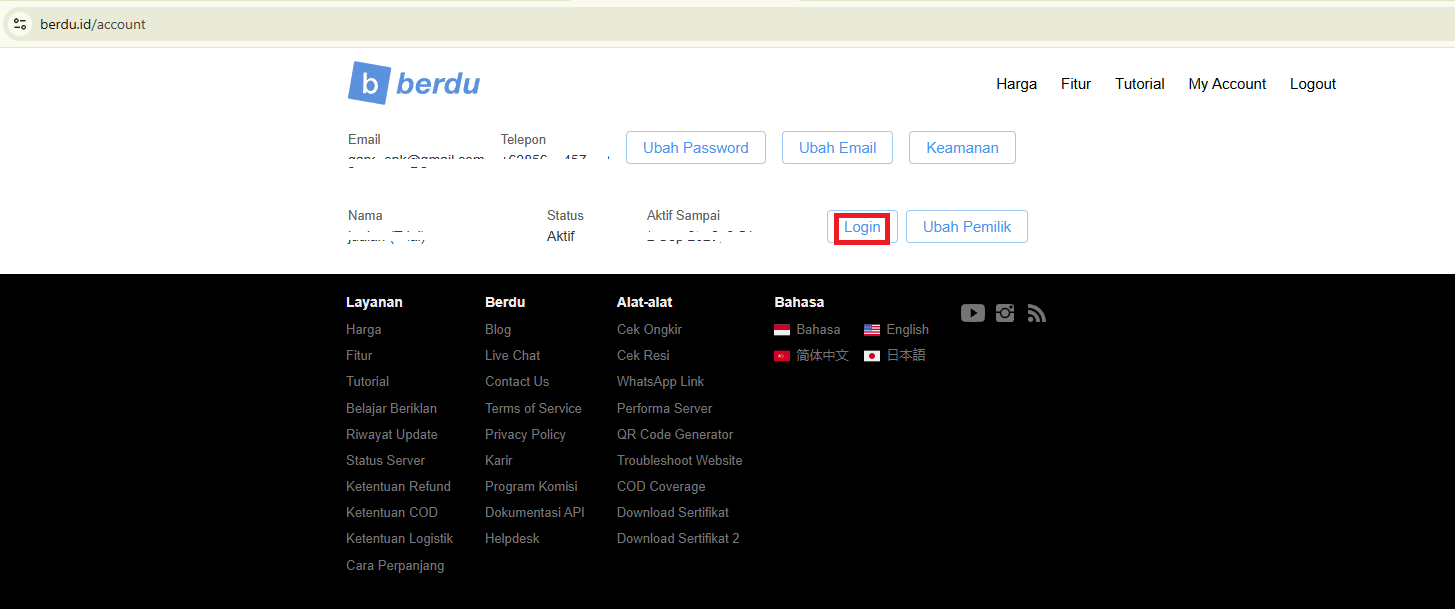Open the Keamanan settings button
The image size is (1455, 609).
coord(962,148)
